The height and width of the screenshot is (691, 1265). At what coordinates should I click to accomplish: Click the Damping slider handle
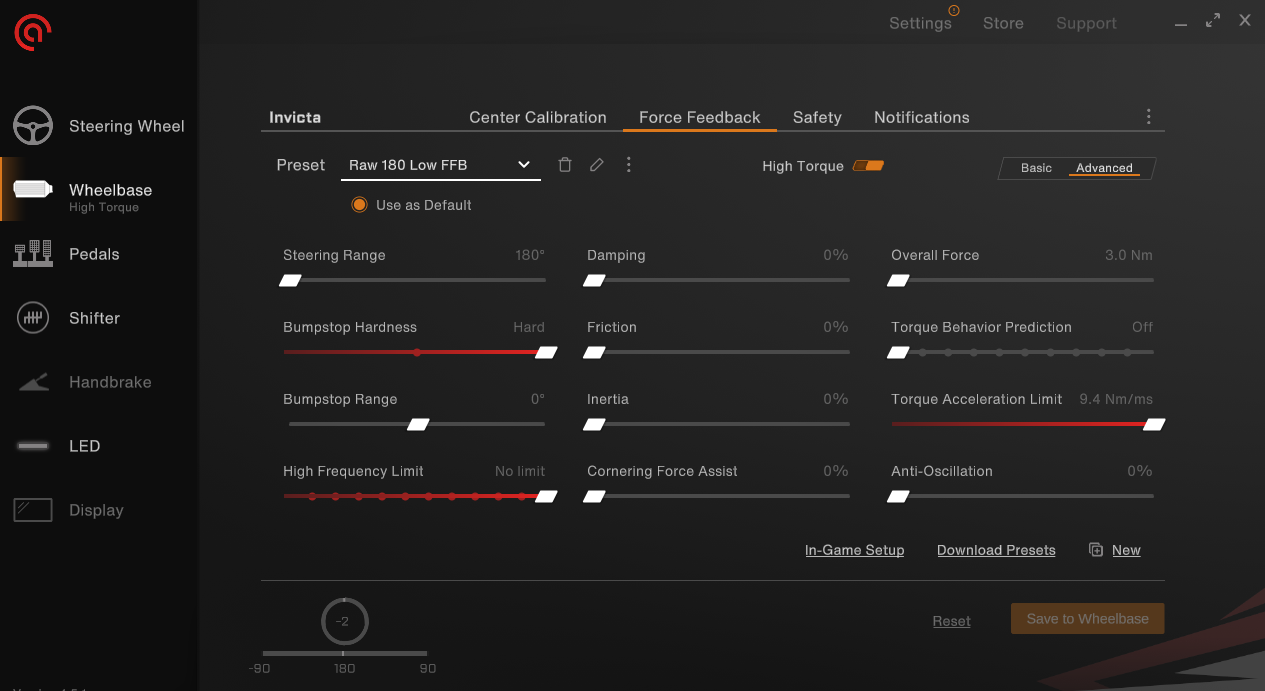pyautogui.click(x=594, y=281)
